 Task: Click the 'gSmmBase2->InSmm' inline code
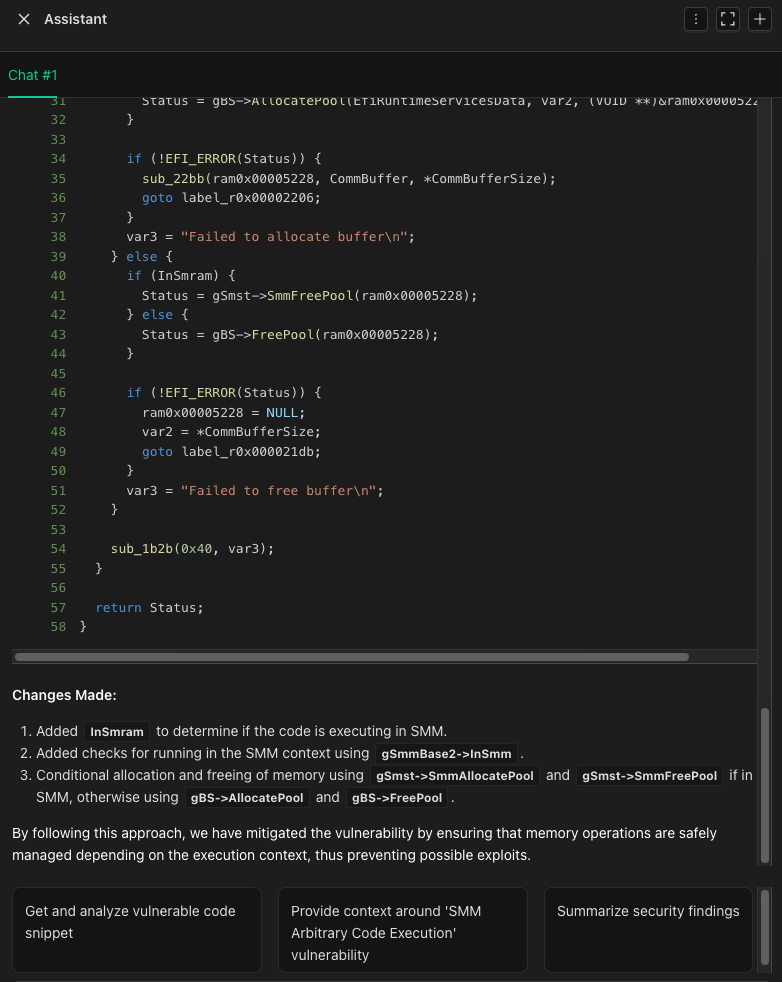coord(446,753)
